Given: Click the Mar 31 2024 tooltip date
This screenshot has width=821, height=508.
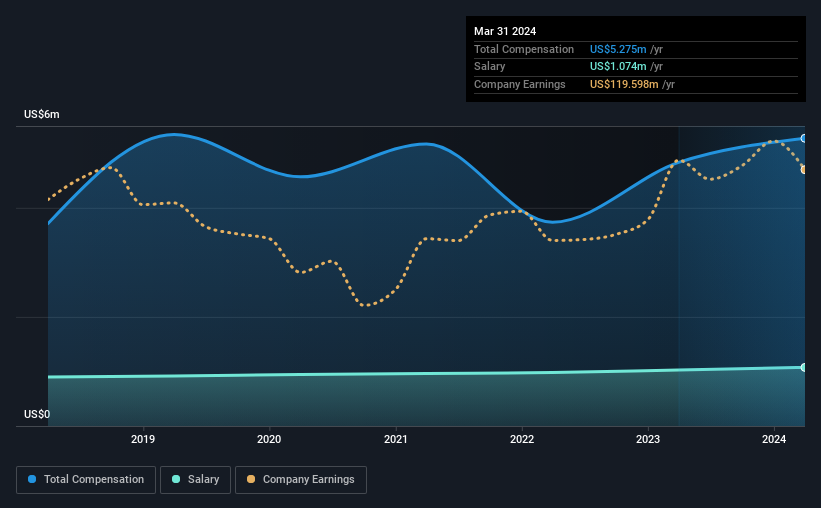Looking at the screenshot, I should point(505,31).
